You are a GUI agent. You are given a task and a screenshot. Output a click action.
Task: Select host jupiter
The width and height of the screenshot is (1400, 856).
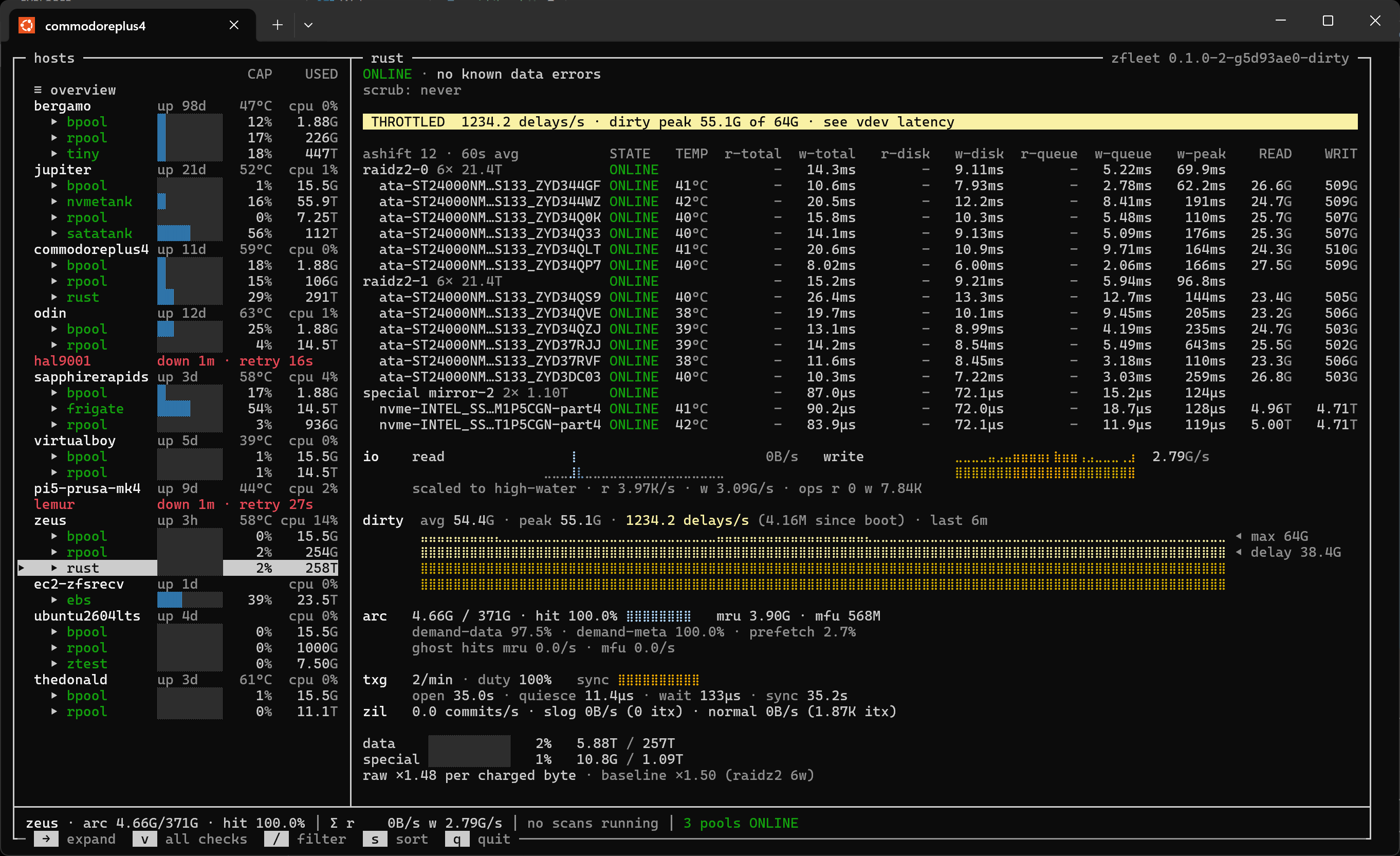tap(62, 169)
